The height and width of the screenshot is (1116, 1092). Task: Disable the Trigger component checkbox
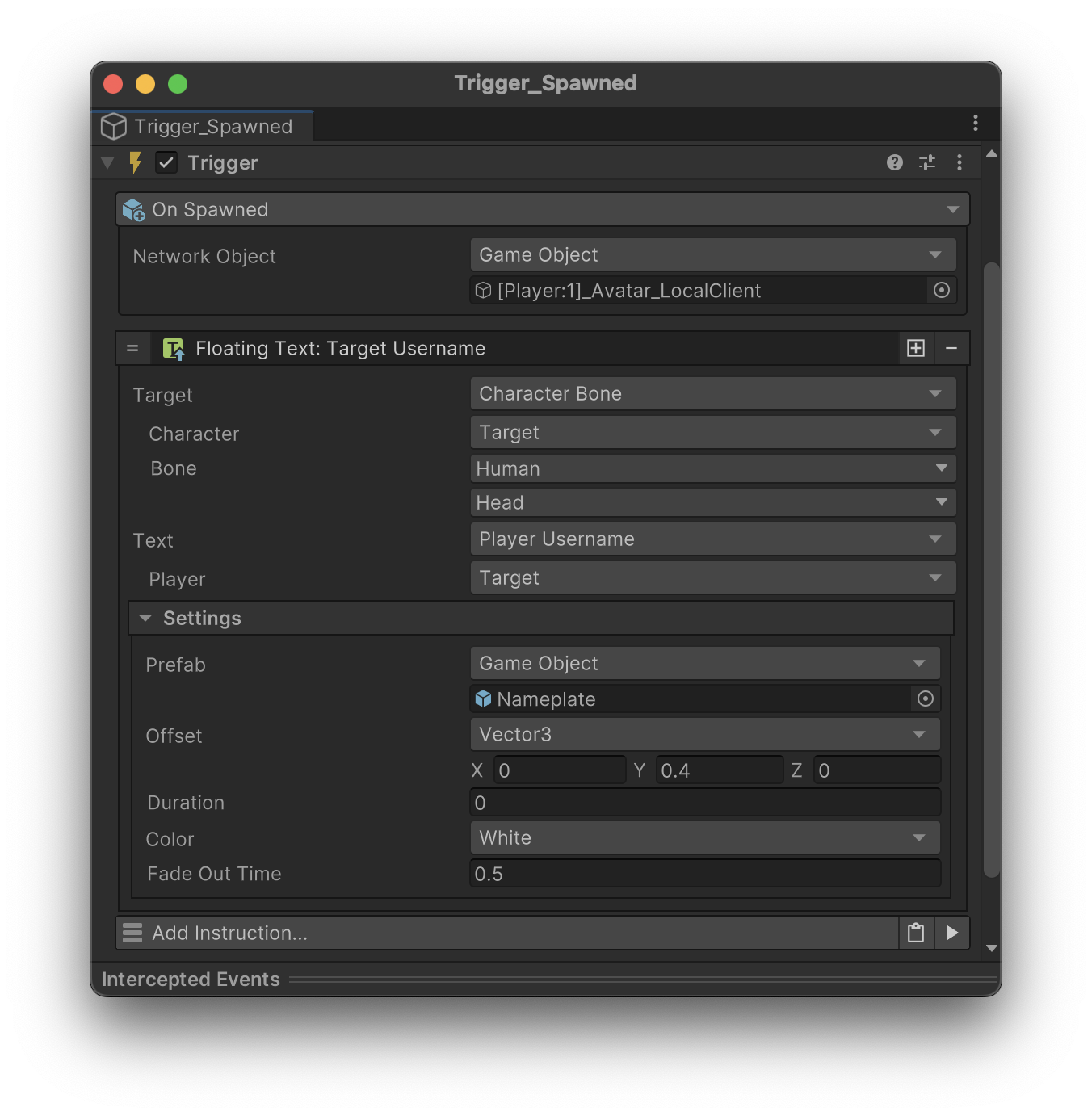166,162
